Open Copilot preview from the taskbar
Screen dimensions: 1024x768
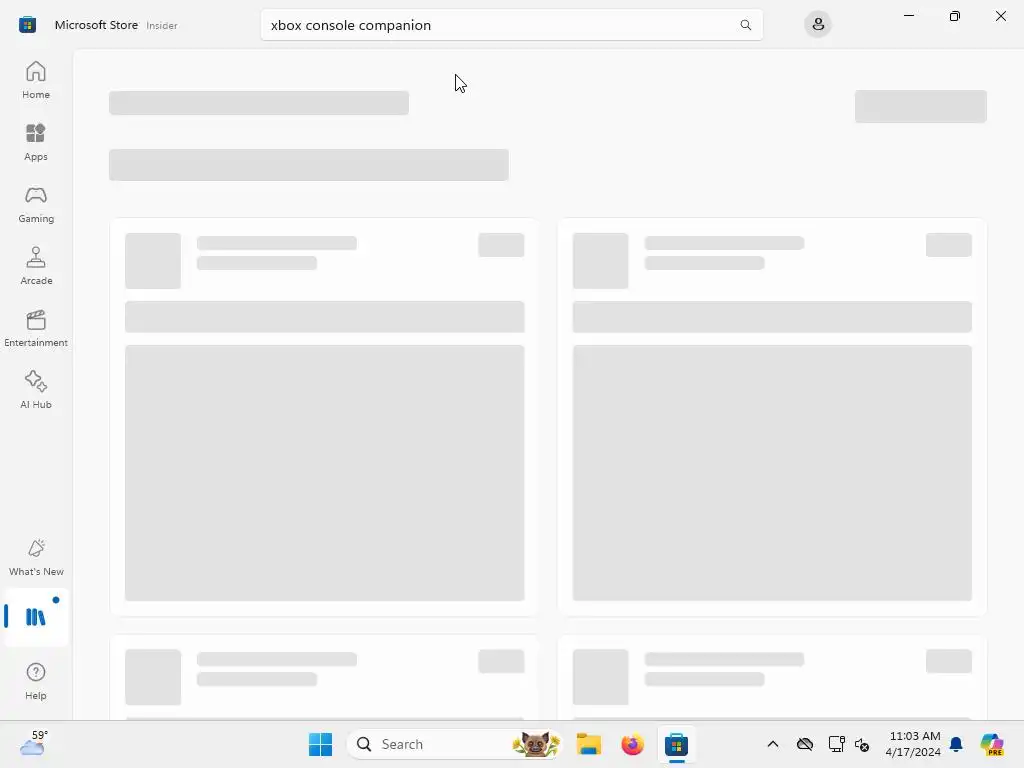[992, 744]
